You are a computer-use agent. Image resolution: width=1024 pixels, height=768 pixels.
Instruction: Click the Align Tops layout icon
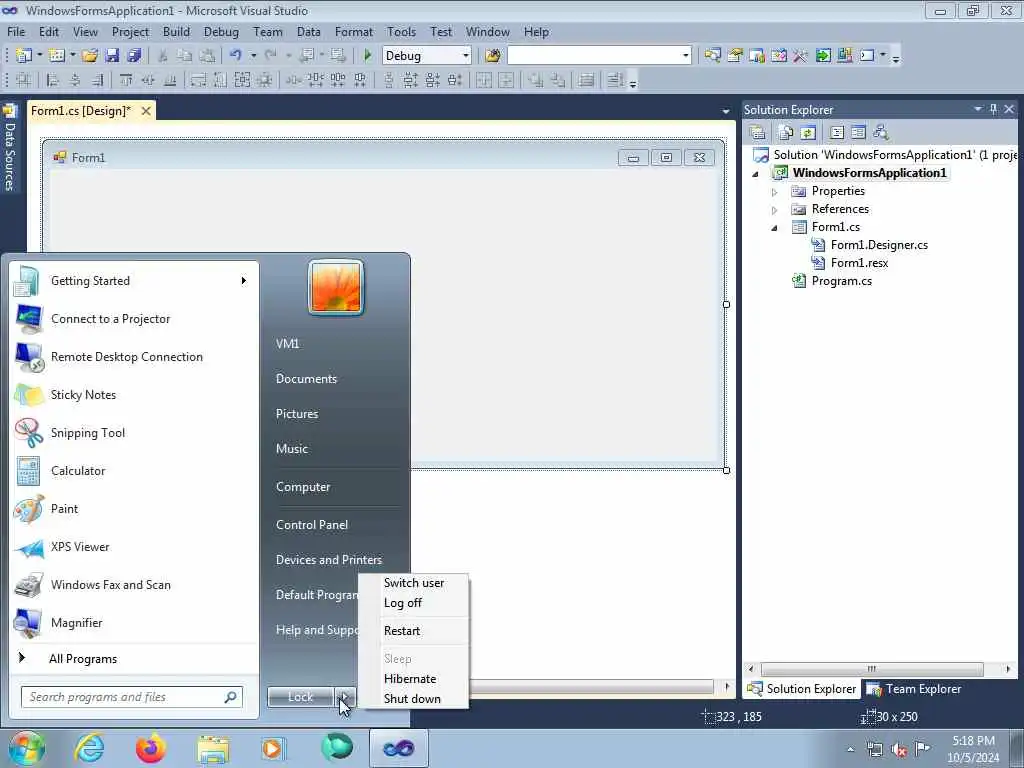coord(125,80)
